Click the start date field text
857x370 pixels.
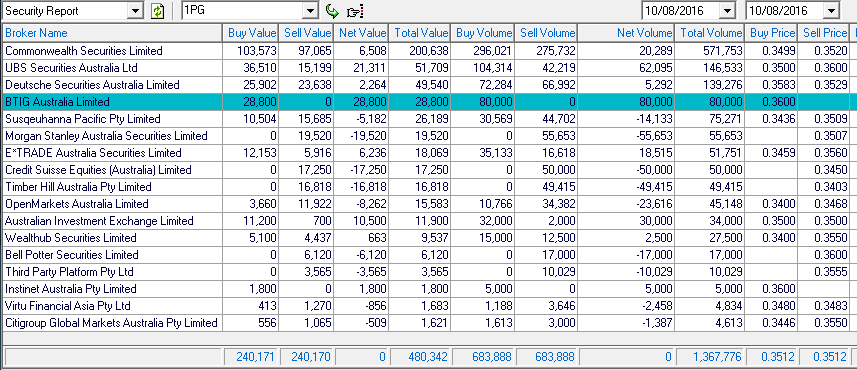[681, 11]
